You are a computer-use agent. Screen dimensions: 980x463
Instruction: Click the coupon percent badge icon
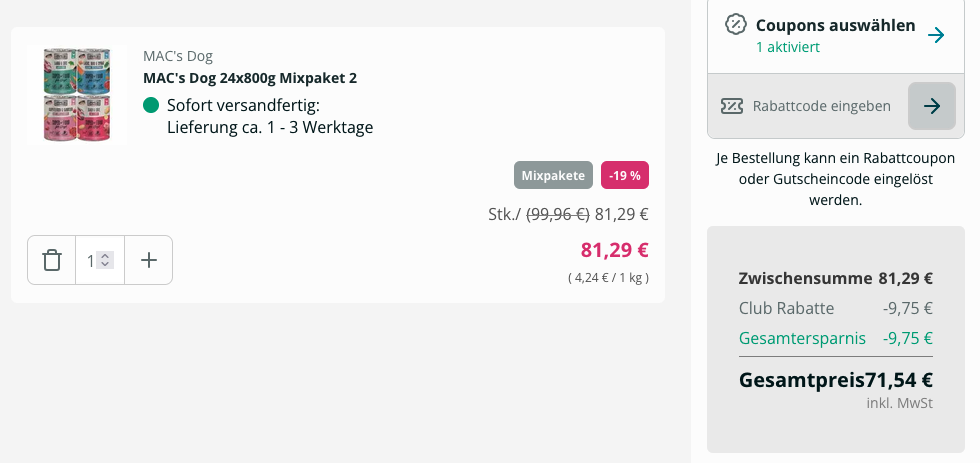(x=736, y=24)
